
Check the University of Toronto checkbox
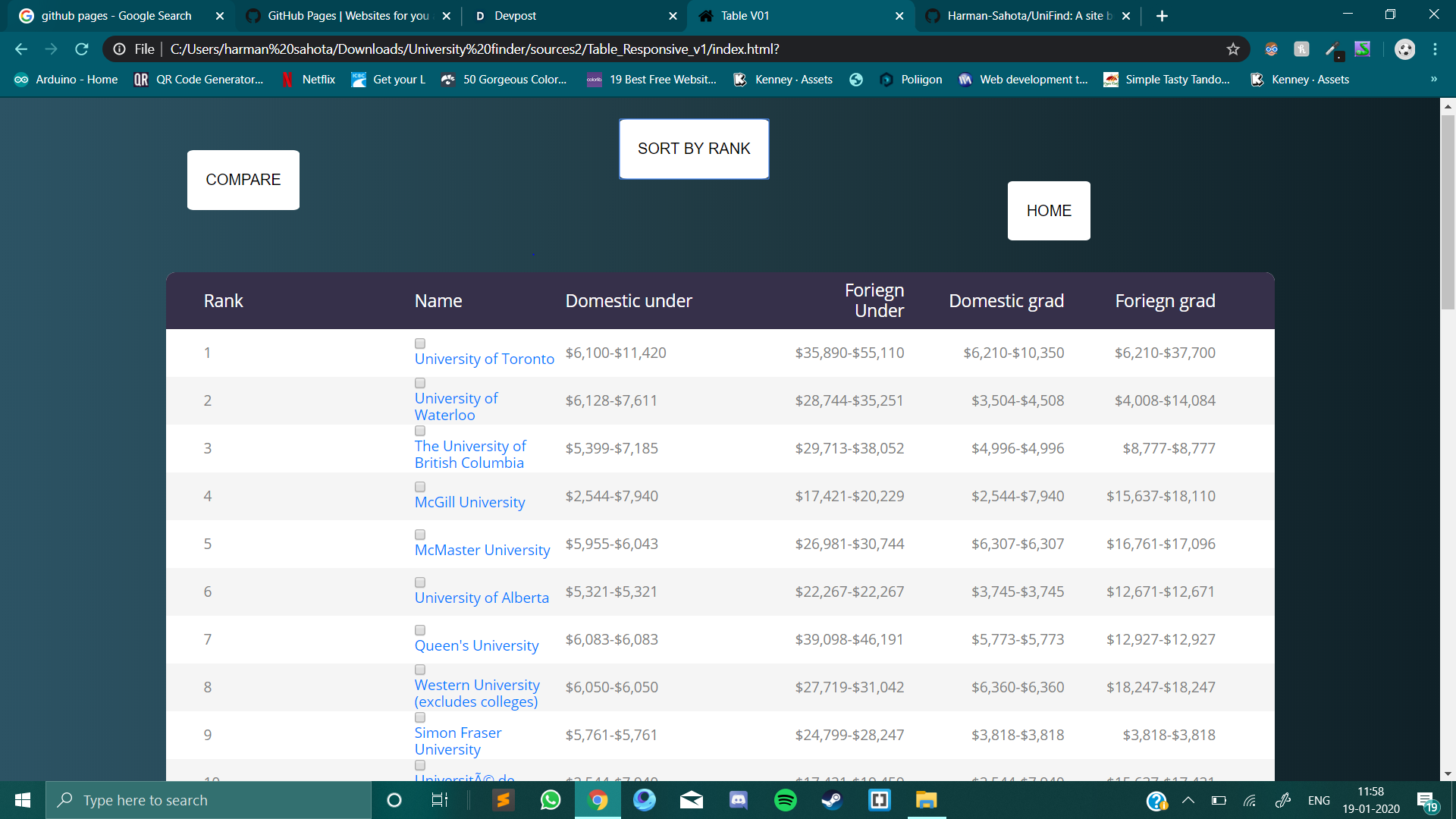[x=420, y=344]
